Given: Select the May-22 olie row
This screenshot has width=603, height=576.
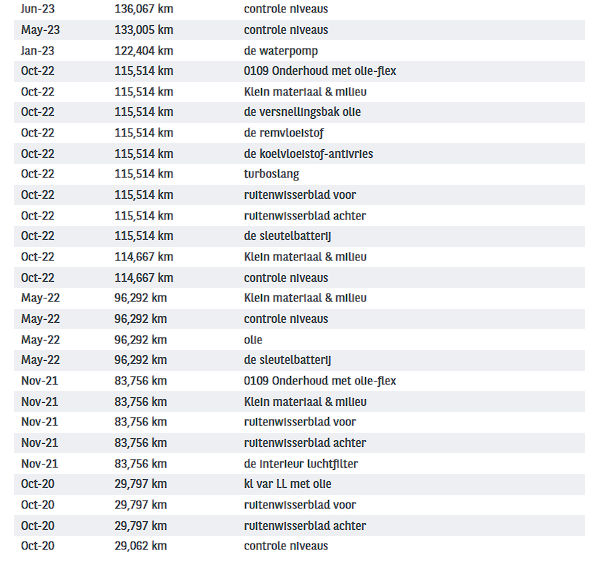Looking at the screenshot, I should click(300, 340).
